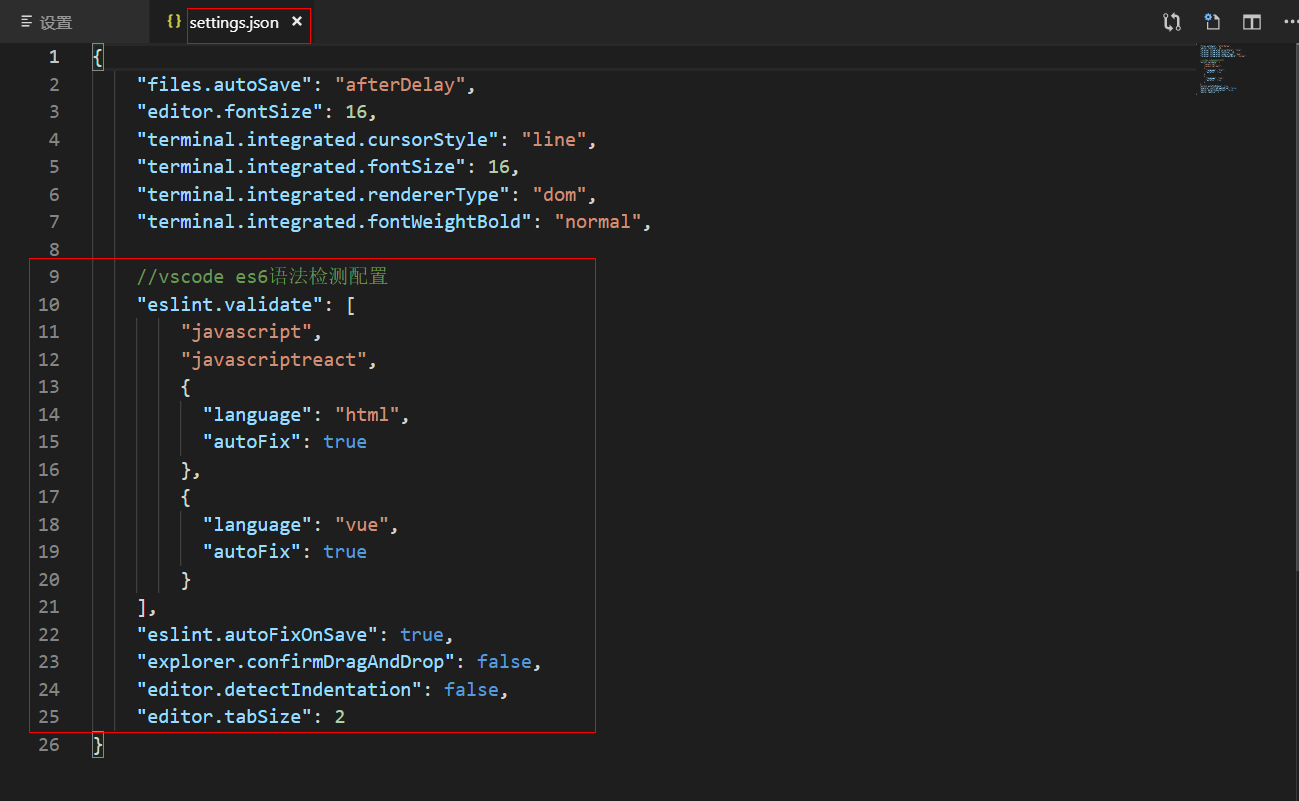Place cursor on the eslint.validate property
Screen dimensions: 1299x801
[230, 304]
